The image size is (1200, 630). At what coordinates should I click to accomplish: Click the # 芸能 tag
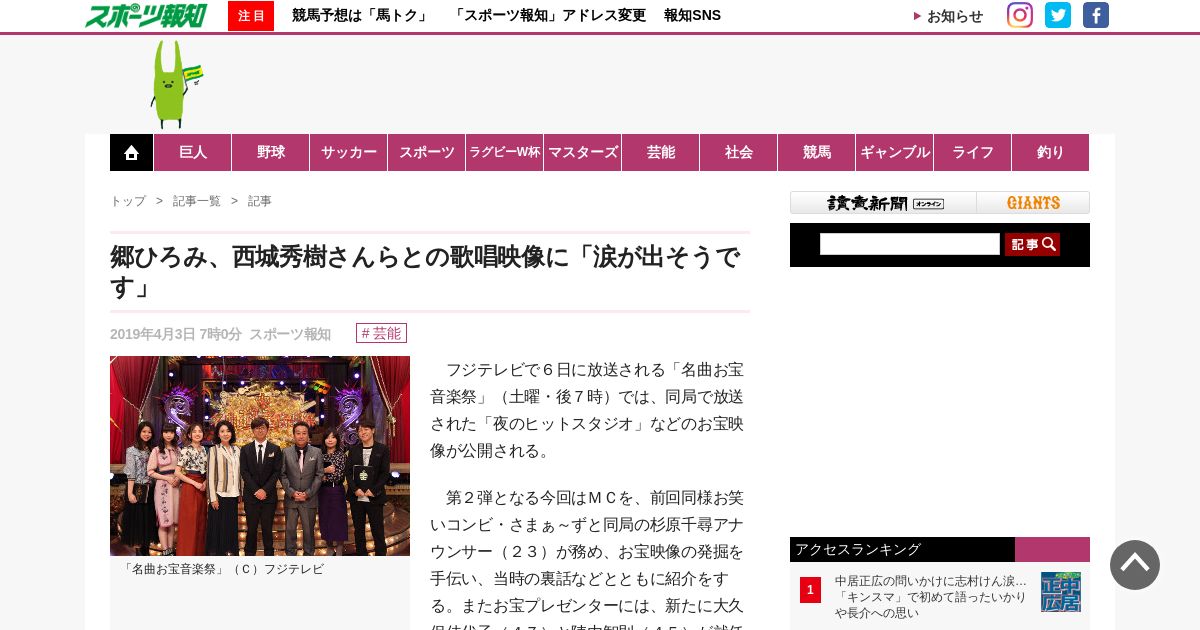point(381,333)
